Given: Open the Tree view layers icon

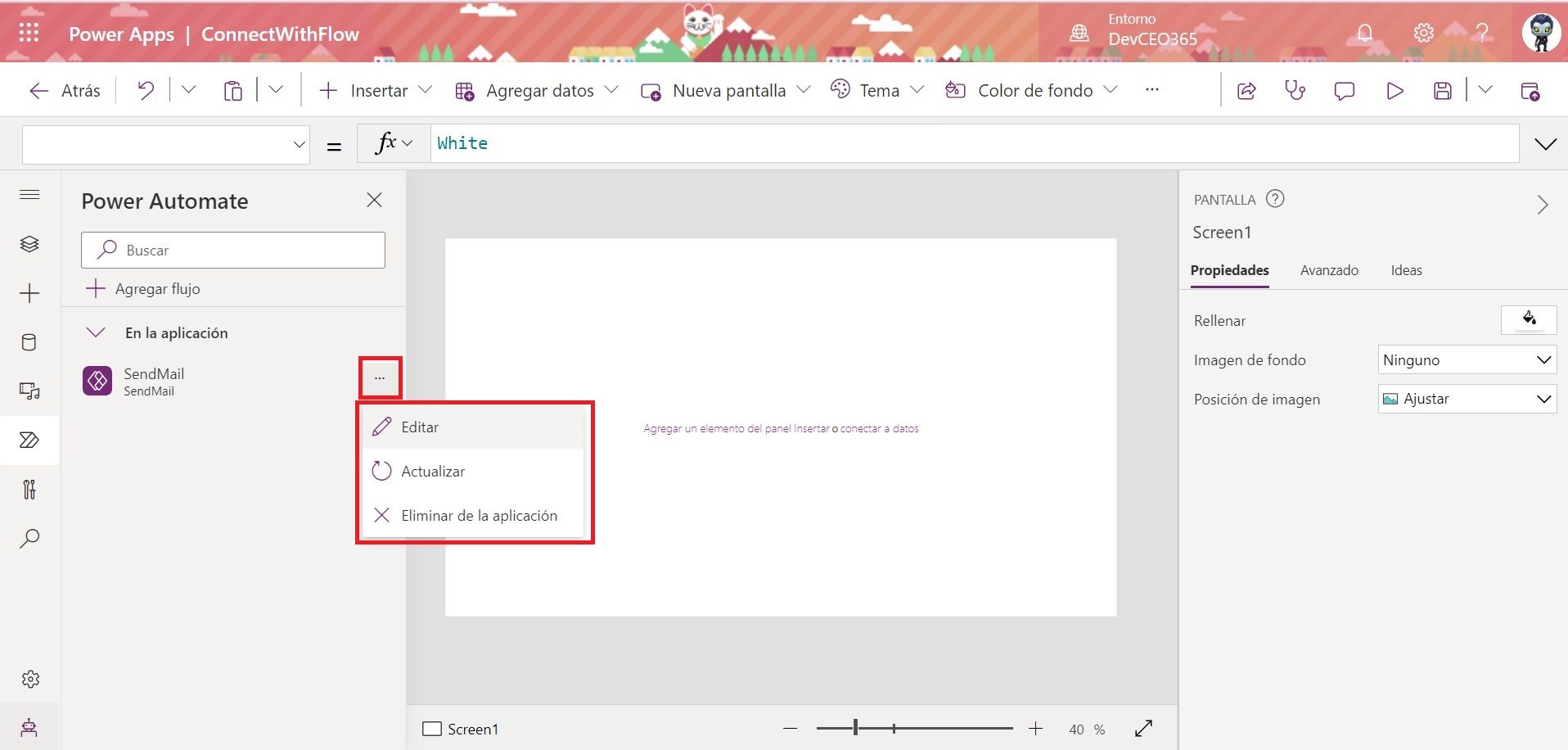Looking at the screenshot, I should click(x=29, y=244).
